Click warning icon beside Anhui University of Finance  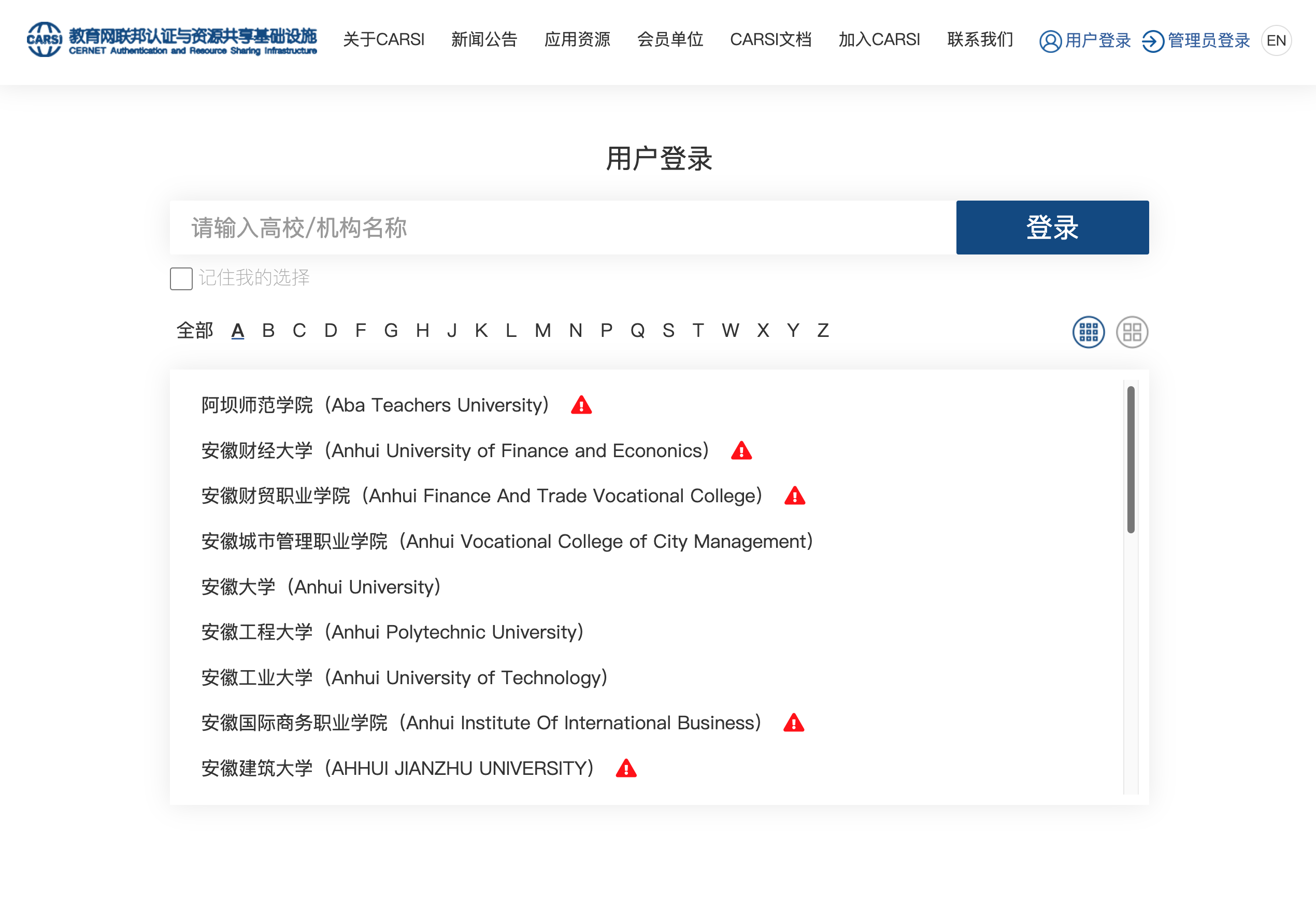click(x=741, y=451)
